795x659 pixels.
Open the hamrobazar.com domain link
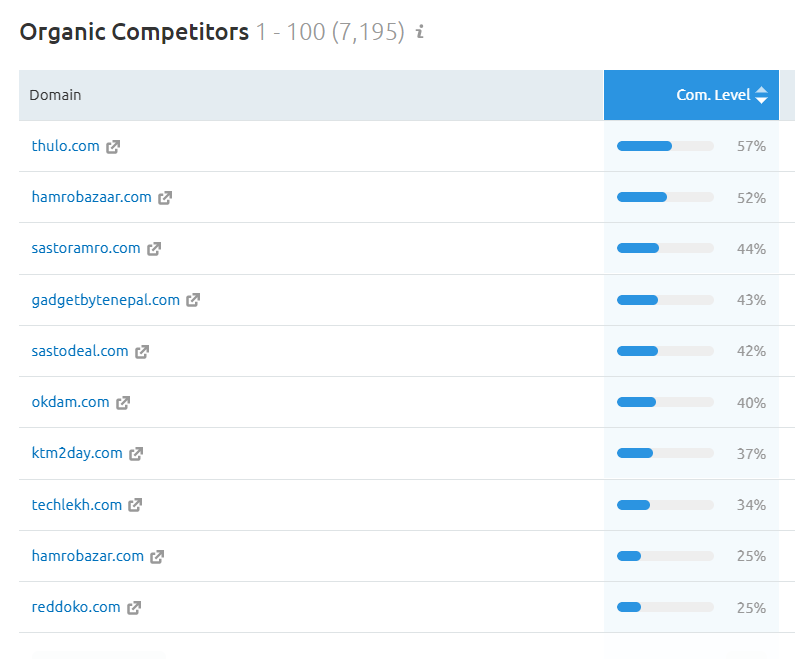[x=88, y=556]
